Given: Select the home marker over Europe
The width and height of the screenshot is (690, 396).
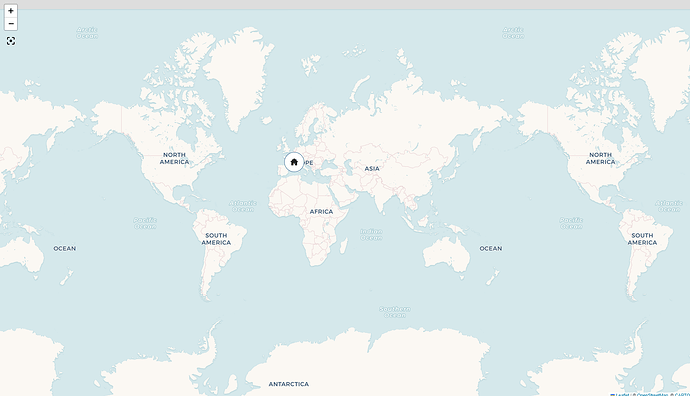Looking at the screenshot, I should [x=294, y=162].
